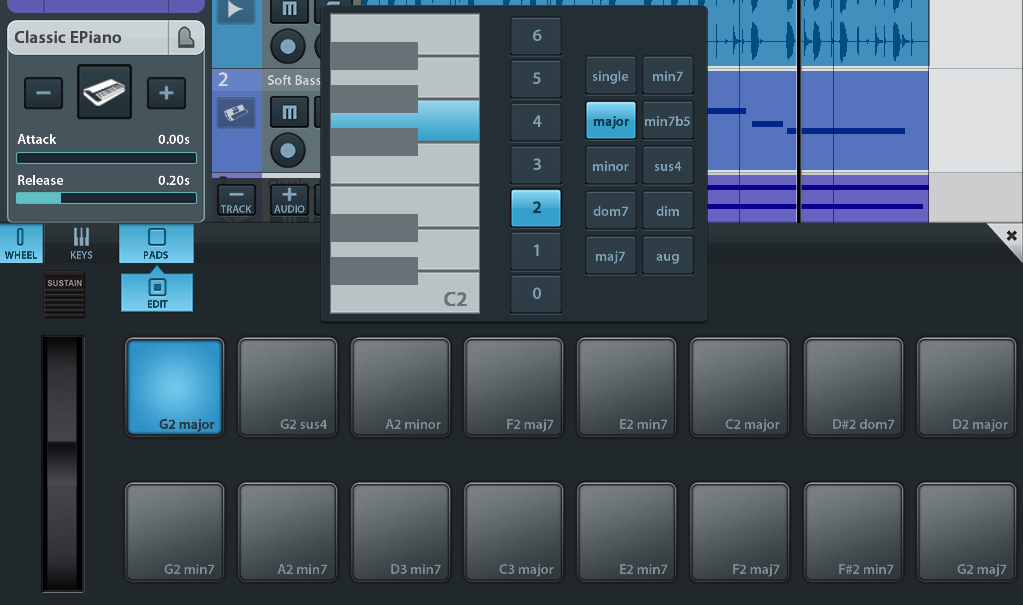The image size is (1023, 605).
Task: Open the pad EDIT mode icon
Action: click(x=156, y=289)
